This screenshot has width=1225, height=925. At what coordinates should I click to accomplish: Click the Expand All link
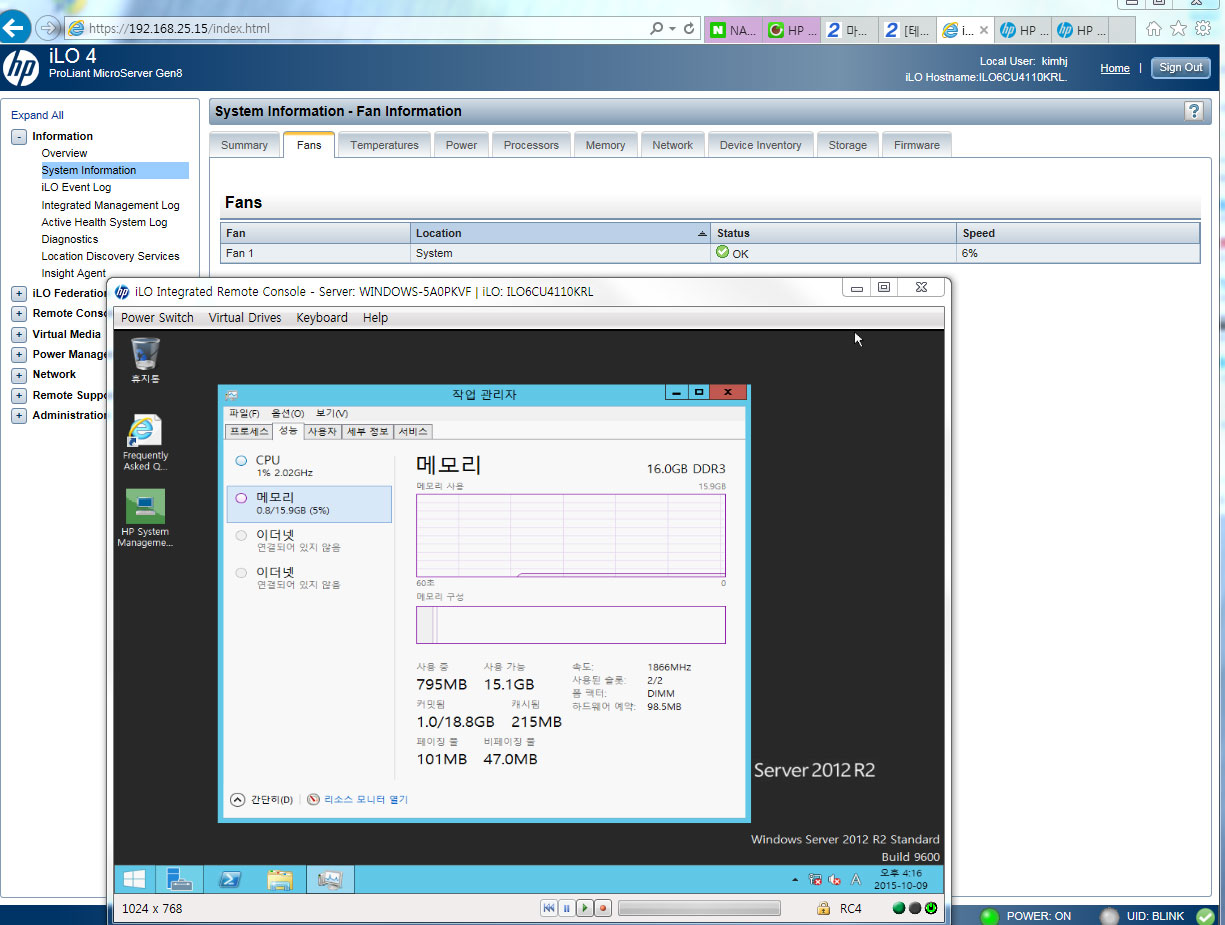point(37,115)
